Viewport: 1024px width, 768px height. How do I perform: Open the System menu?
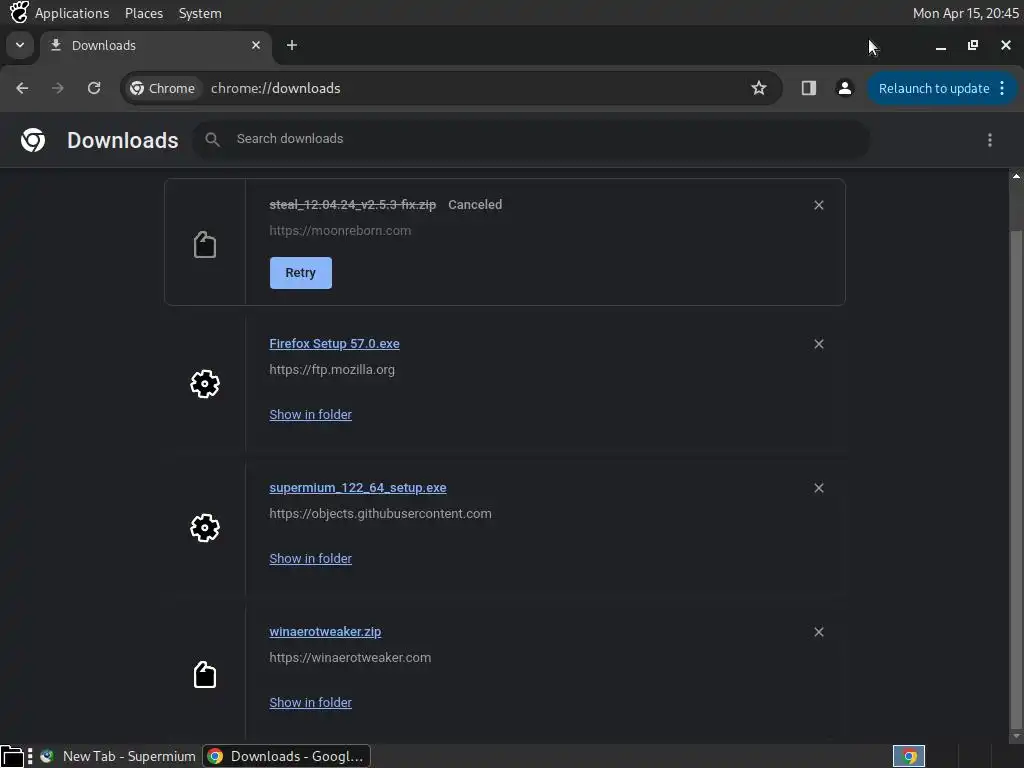coord(200,13)
